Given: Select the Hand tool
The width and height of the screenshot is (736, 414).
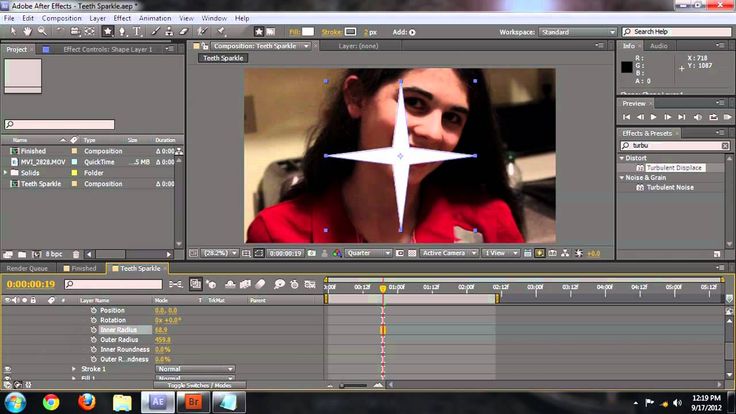Looking at the screenshot, I should point(27,31).
